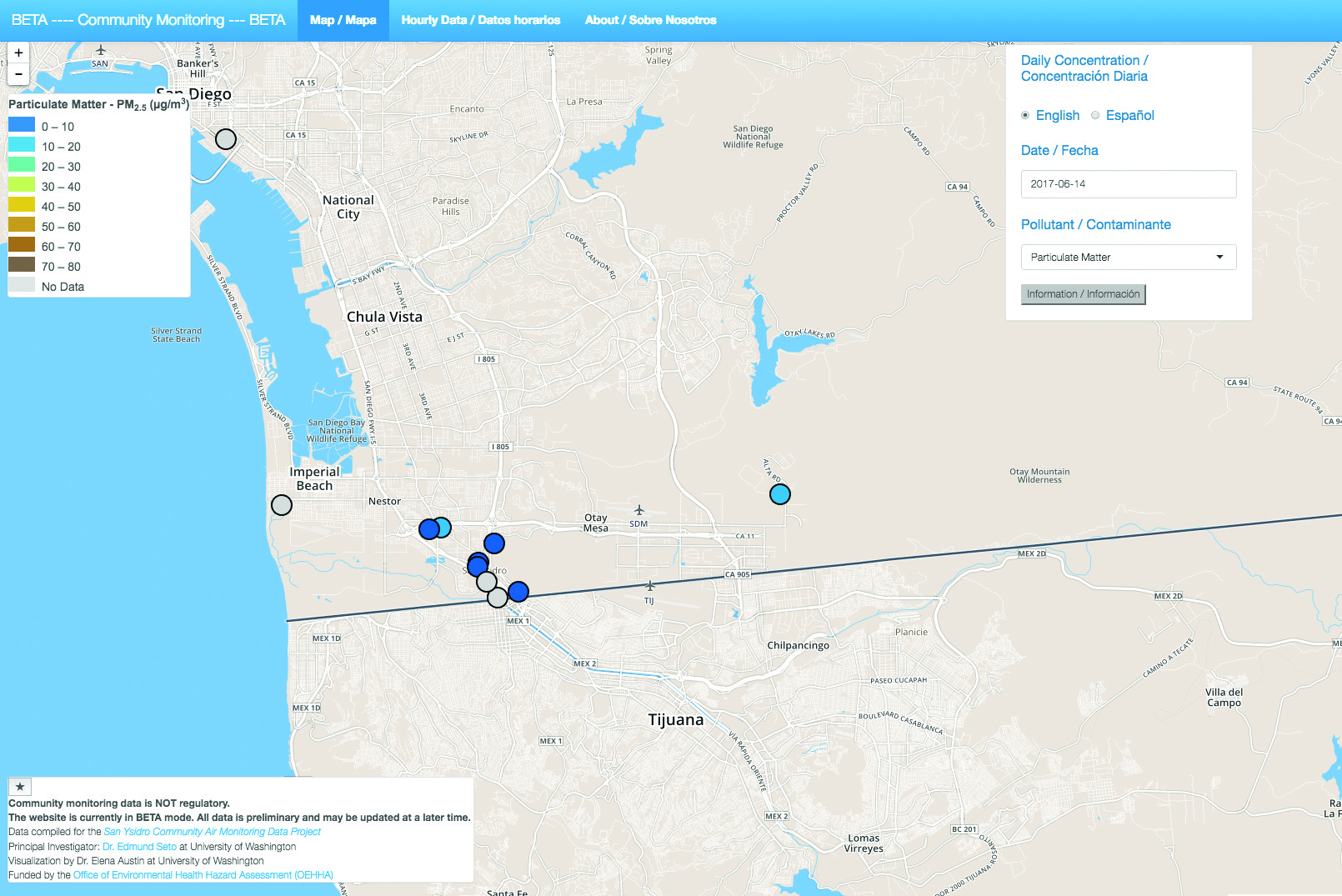This screenshot has height=896, width=1342.
Task: Click the Particulate Matter dropdown arrow
Action: click(1219, 257)
